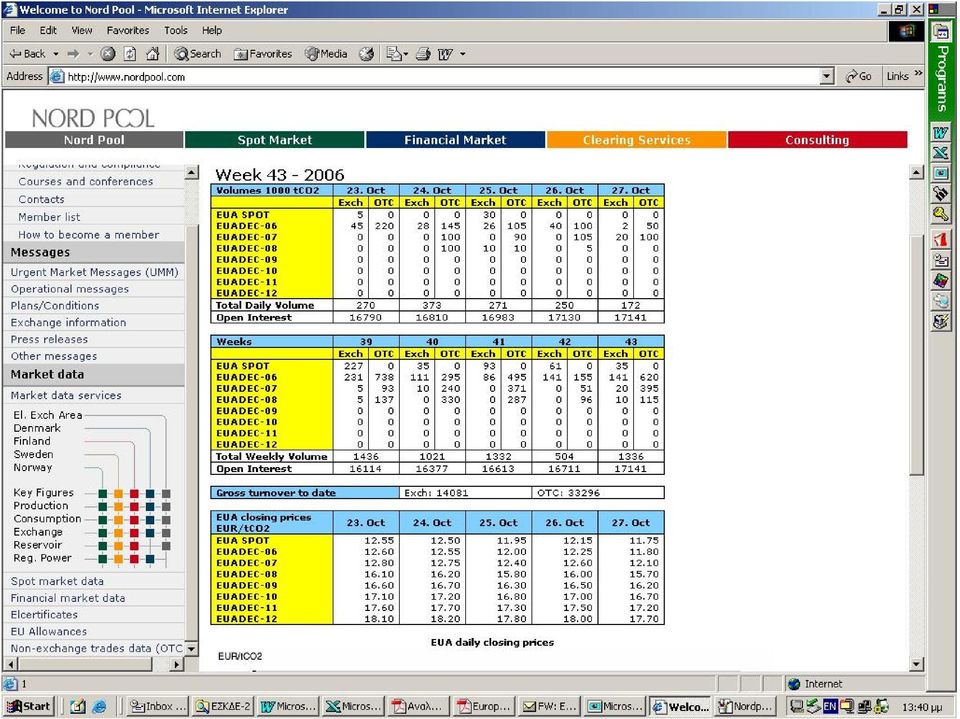960x719 pixels.
Task: Open the Tools menu
Action: pos(175,30)
